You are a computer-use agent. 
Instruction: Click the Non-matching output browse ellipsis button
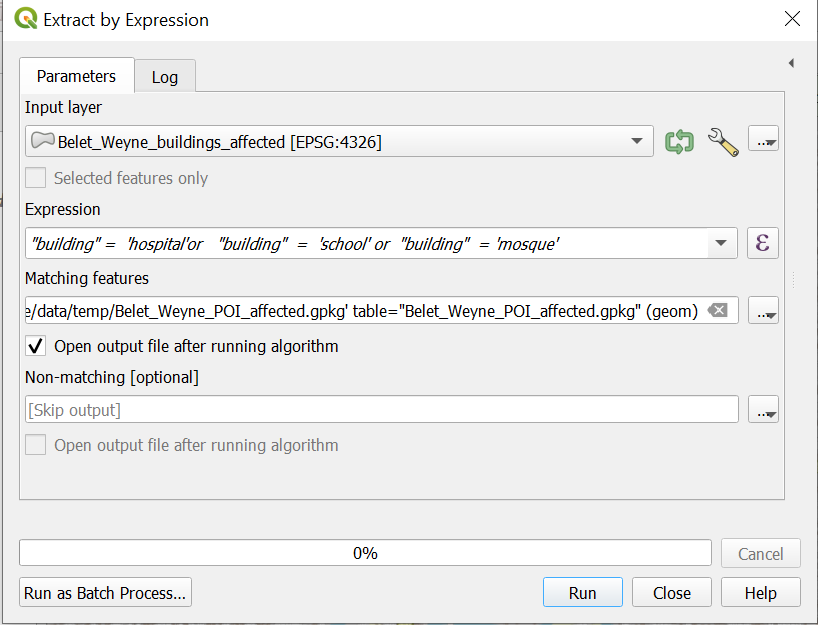tap(763, 410)
